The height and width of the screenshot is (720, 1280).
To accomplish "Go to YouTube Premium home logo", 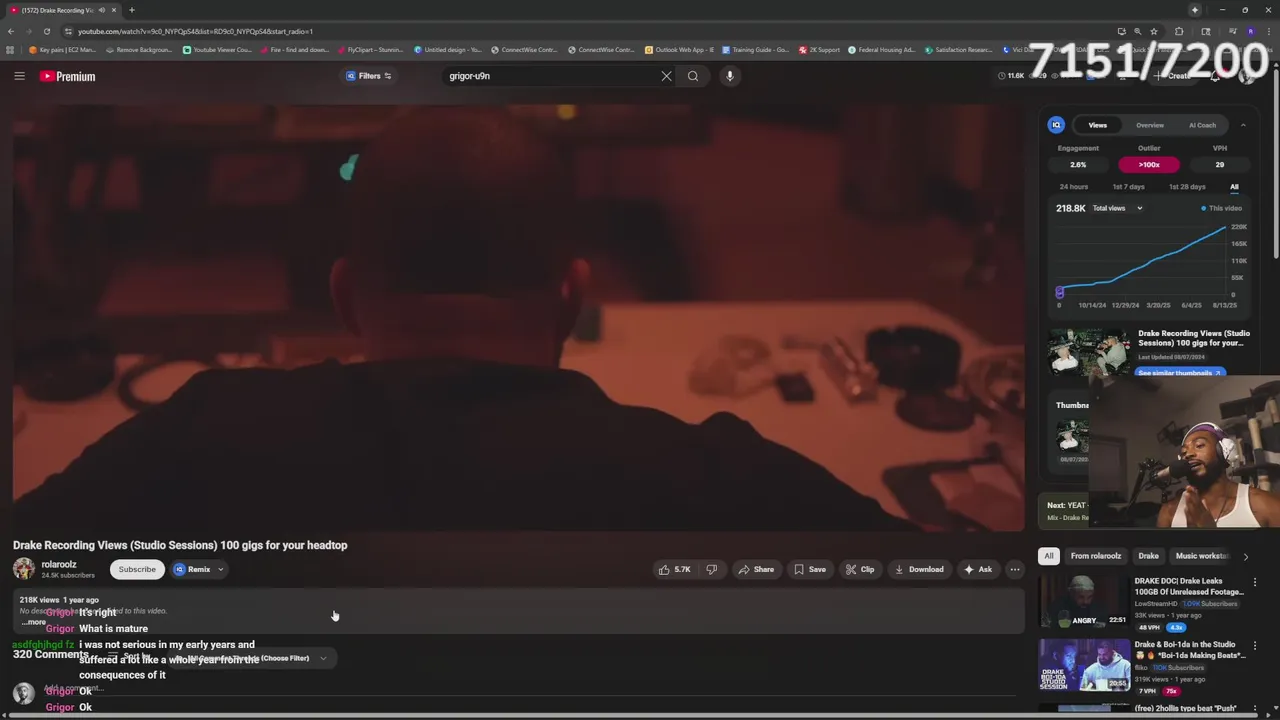I will pyautogui.click(x=68, y=76).
